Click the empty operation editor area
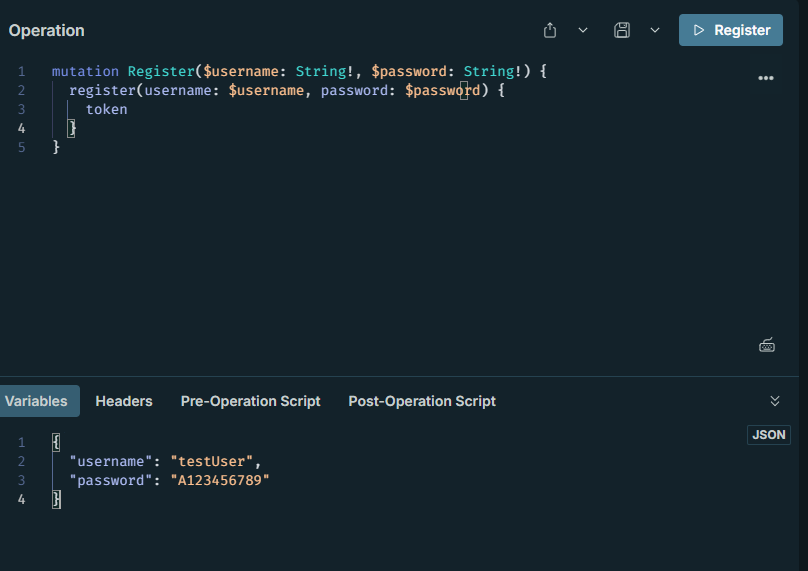 point(392,247)
